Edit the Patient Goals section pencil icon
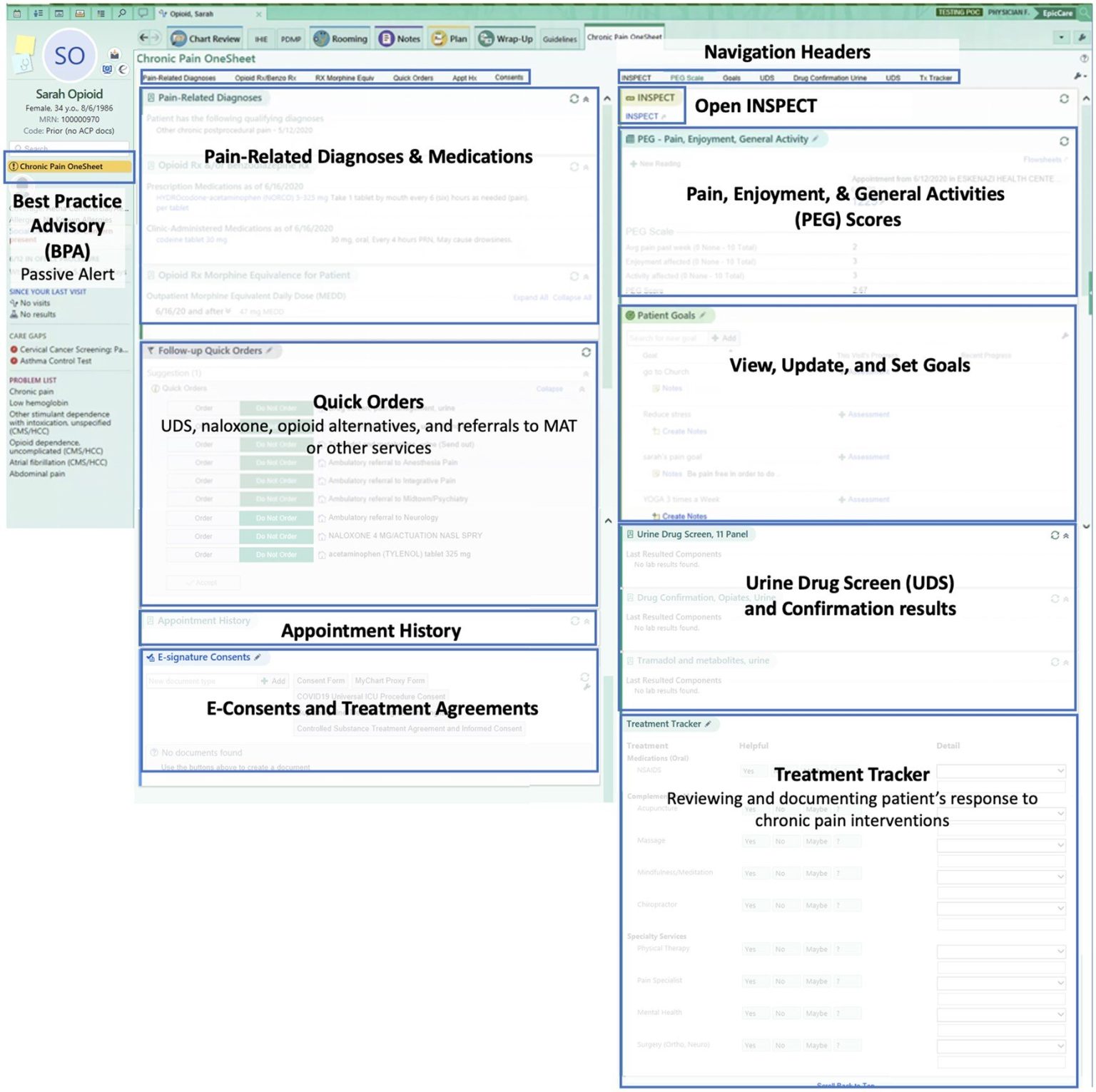 tap(703, 315)
